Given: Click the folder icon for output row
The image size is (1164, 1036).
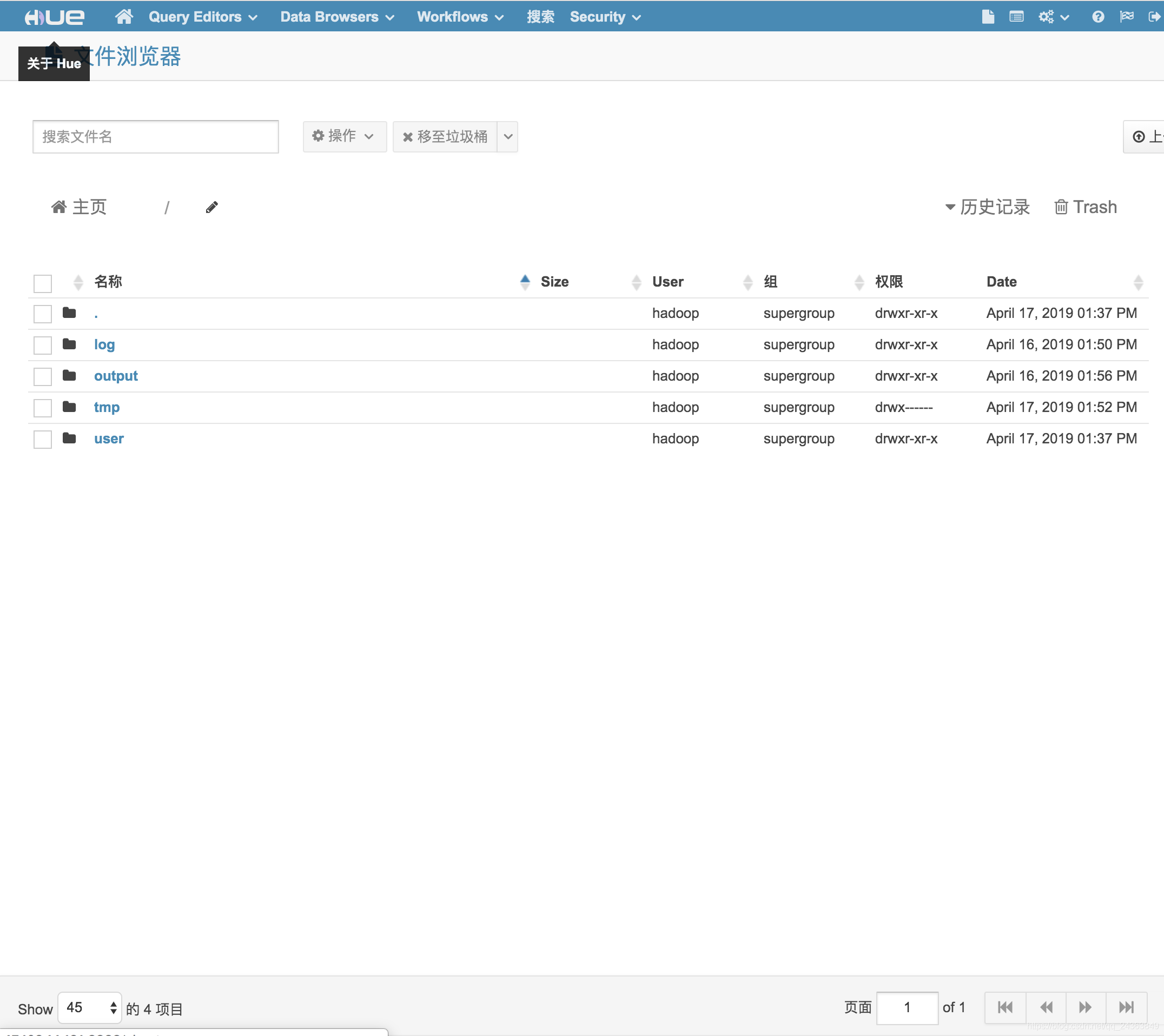Looking at the screenshot, I should 69,375.
